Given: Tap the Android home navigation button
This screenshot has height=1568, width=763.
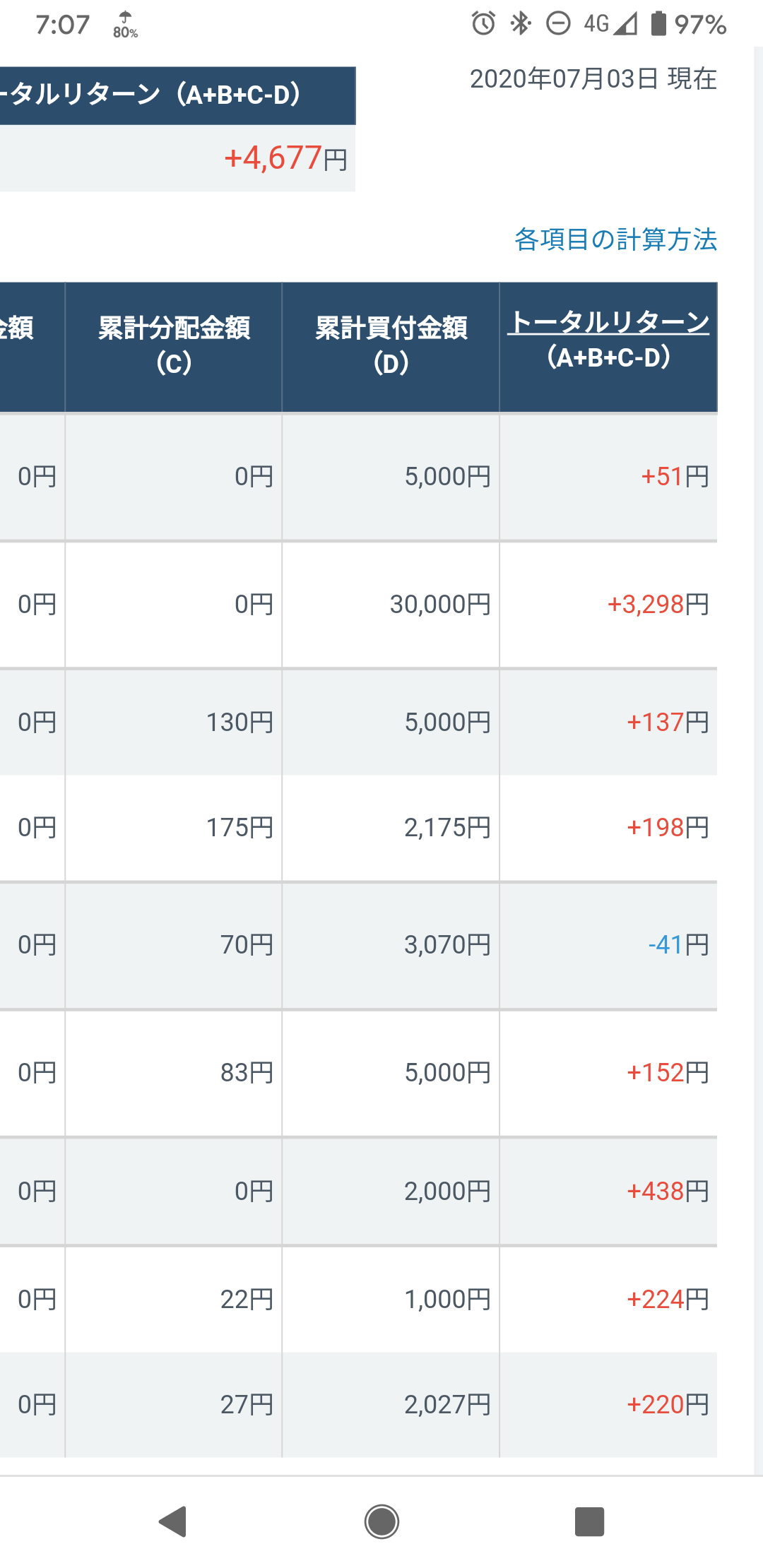Looking at the screenshot, I should 381,1521.
